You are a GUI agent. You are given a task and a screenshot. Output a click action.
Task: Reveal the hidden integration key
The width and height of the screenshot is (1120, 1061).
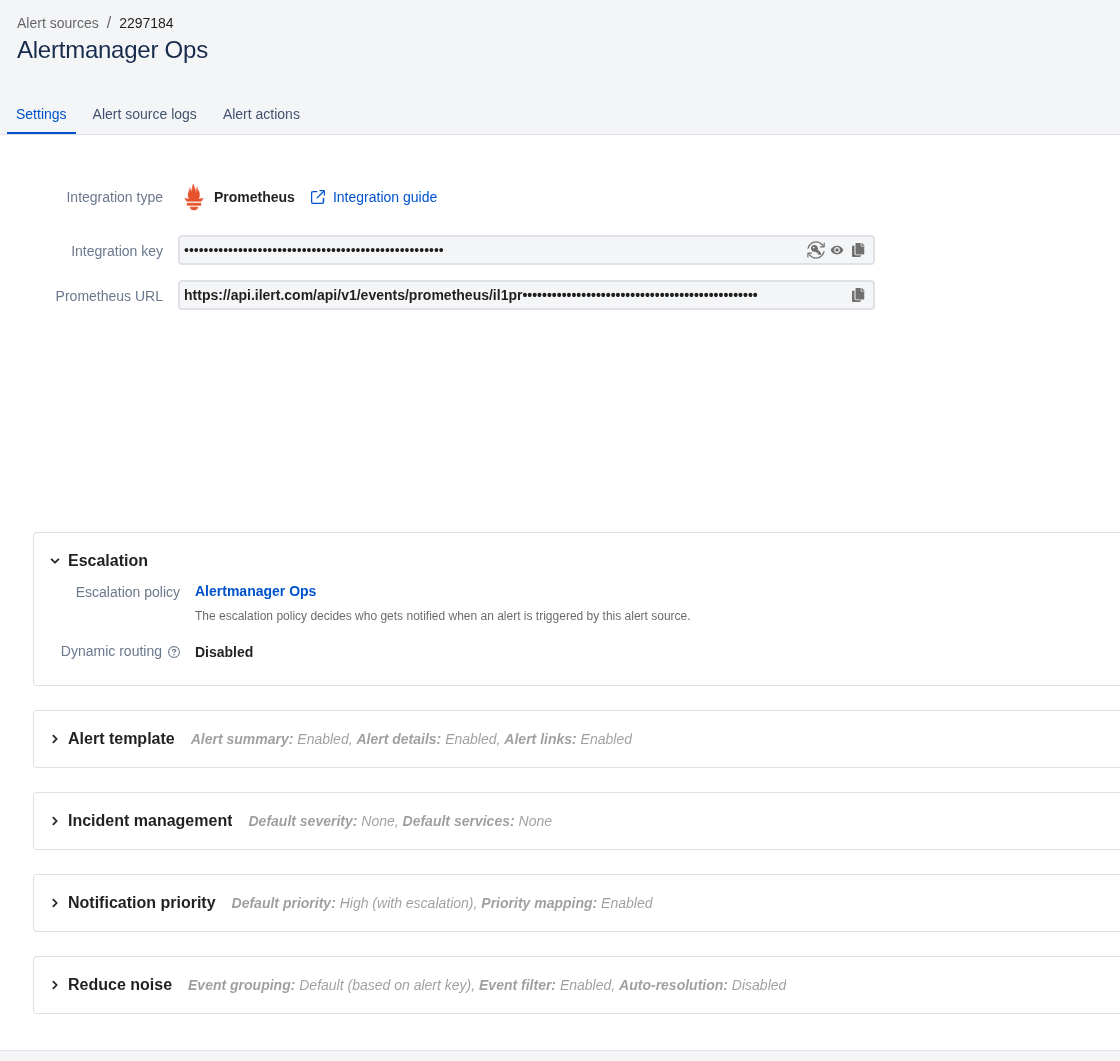[x=837, y=250]
